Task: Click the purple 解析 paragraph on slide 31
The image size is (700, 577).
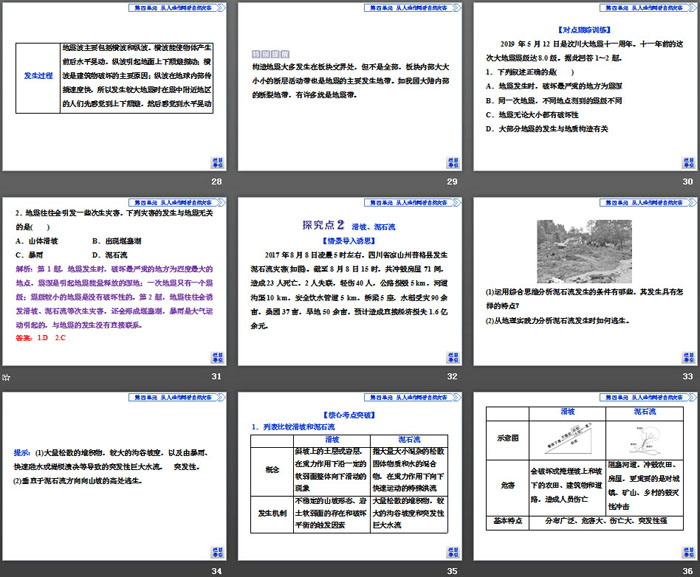Action: 114,297
